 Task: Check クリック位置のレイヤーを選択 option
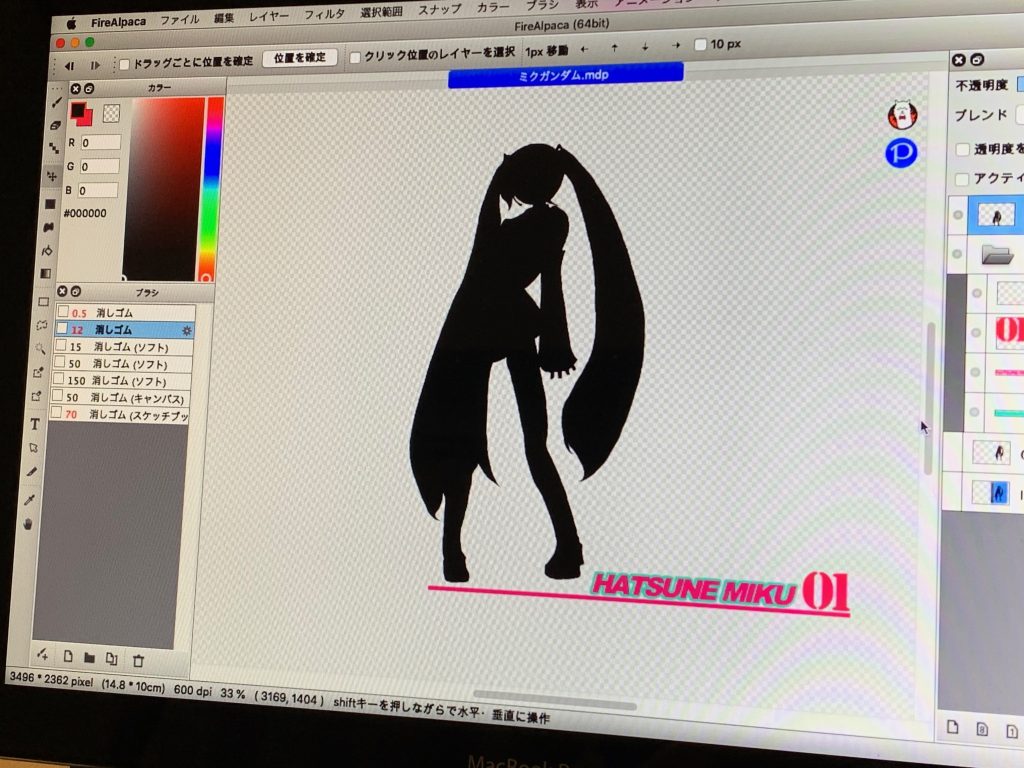(x=356, y=59)
